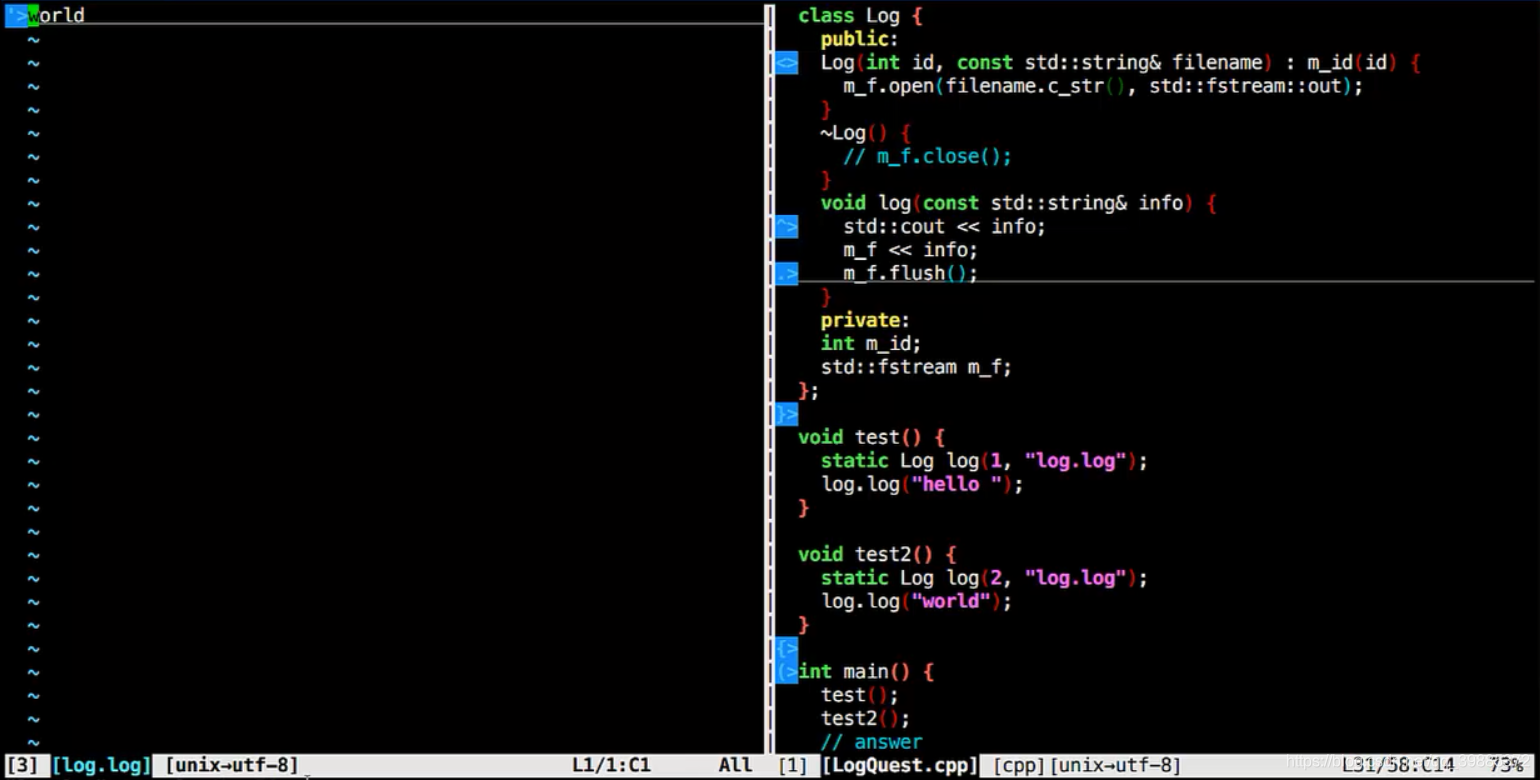The width and height of the screenshot is (1540, 780).
Task: Click [unix→utf-8] in the log.log status line
Action: tap(232, 765)
